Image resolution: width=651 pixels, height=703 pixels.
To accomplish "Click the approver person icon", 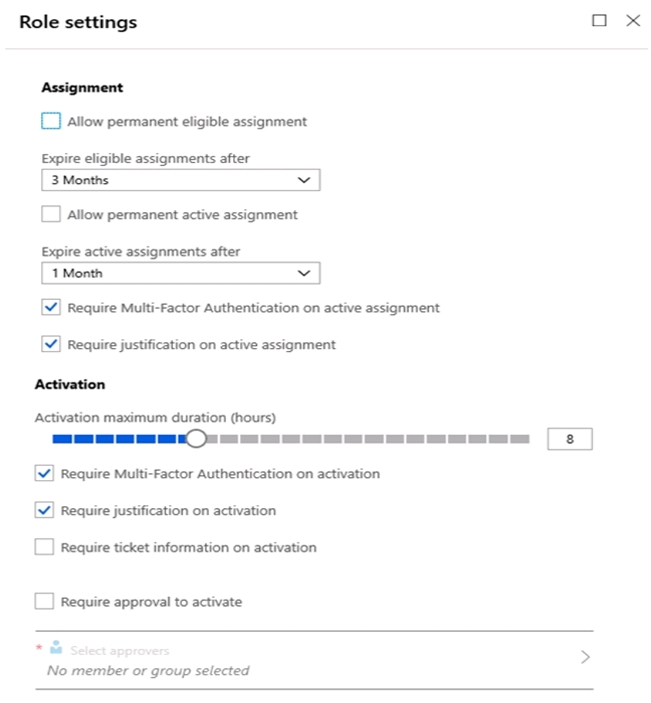I will coord(56,647).
